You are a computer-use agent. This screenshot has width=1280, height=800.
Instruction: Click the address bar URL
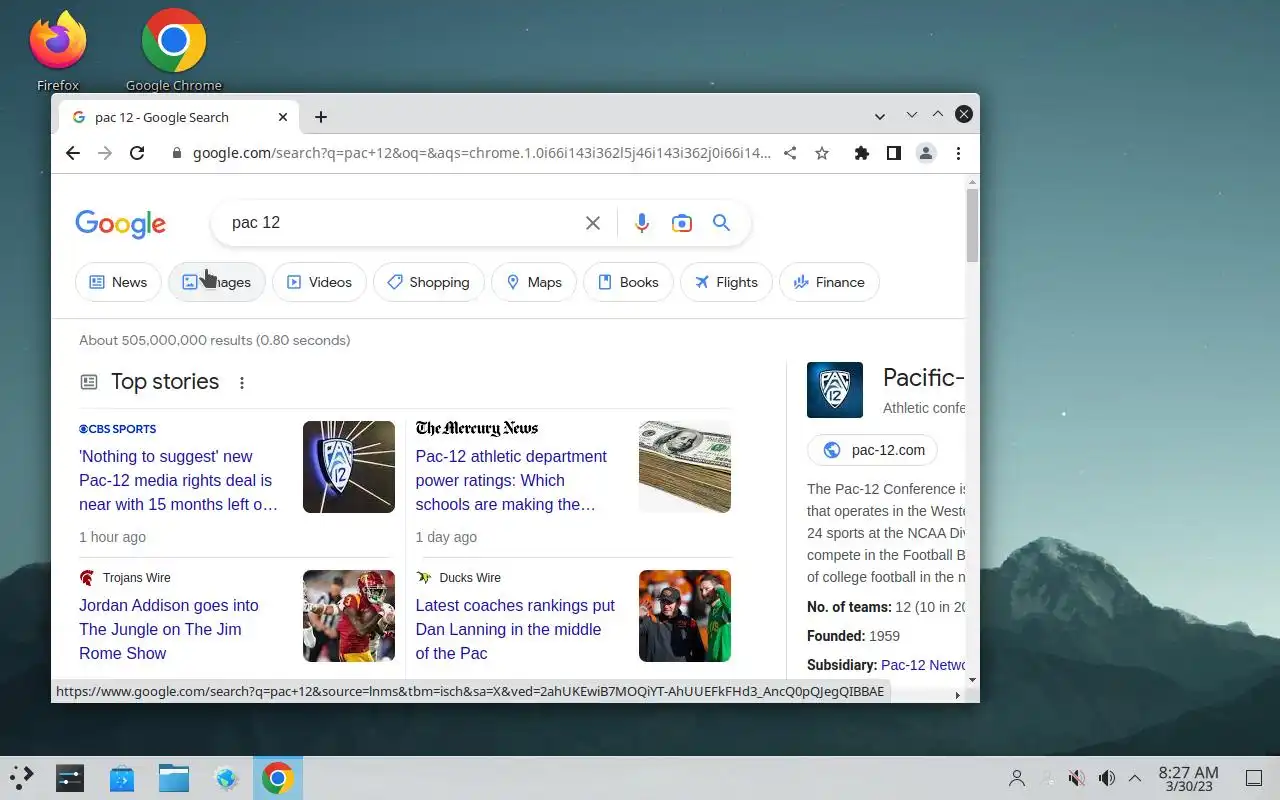pyautogui.click(x=482, y=153)
